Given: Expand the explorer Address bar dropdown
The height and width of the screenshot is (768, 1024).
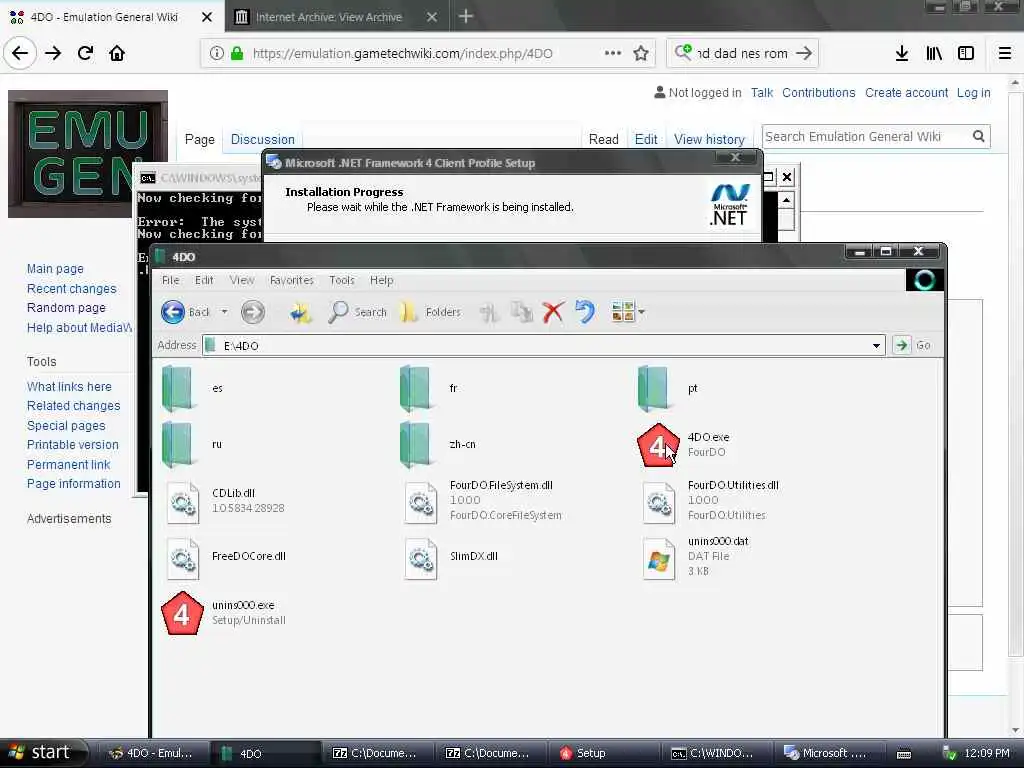Looking at the screenshot, I should pyautogui.click(x=876, y=345).
